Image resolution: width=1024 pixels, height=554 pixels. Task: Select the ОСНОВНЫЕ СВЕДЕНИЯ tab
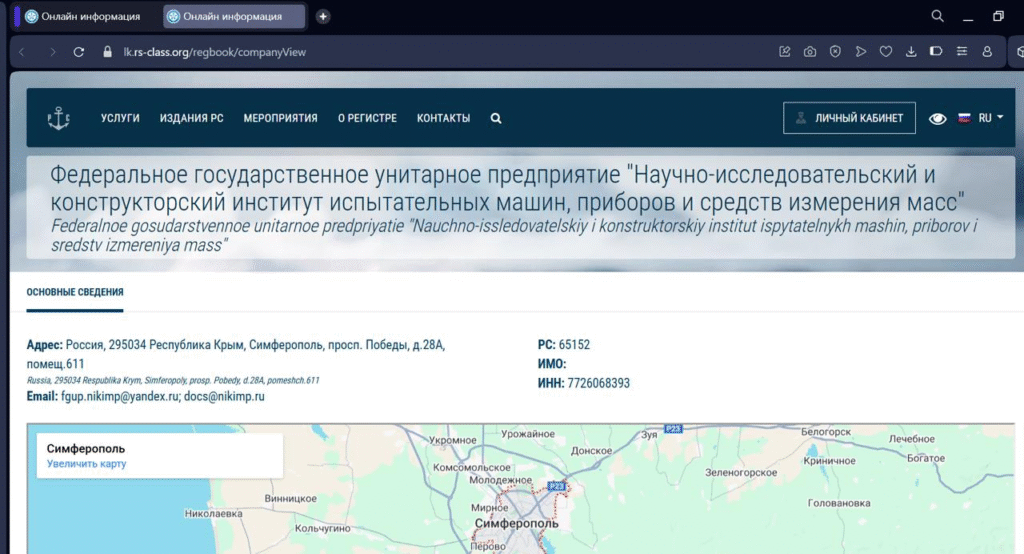(x=75, y=292)
